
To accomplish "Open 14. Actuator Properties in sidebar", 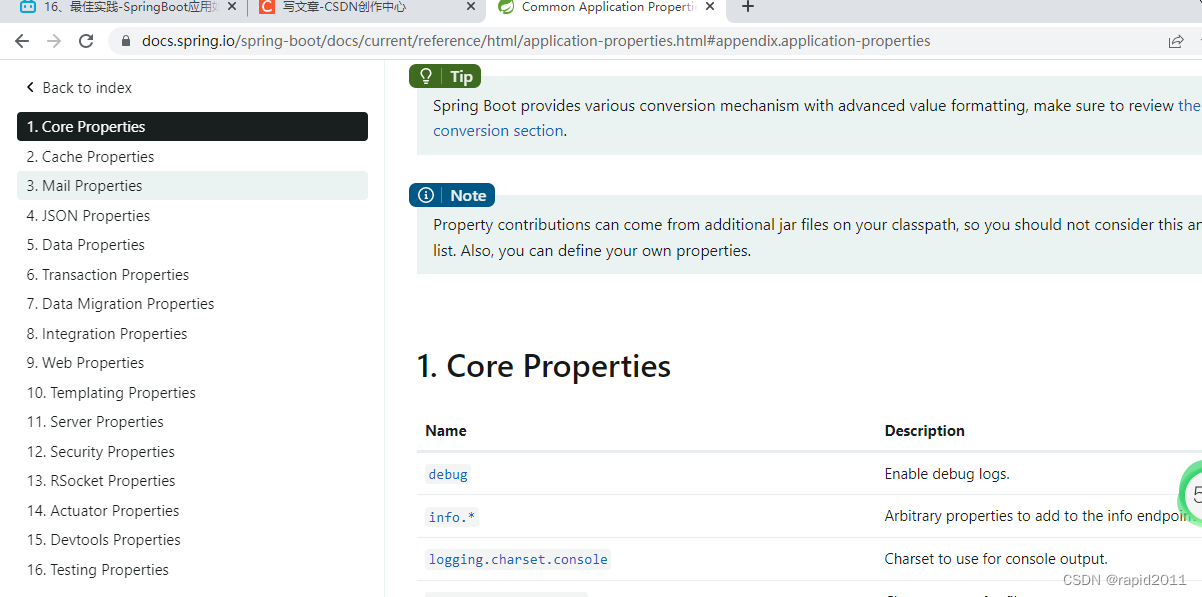I will 192,511.
